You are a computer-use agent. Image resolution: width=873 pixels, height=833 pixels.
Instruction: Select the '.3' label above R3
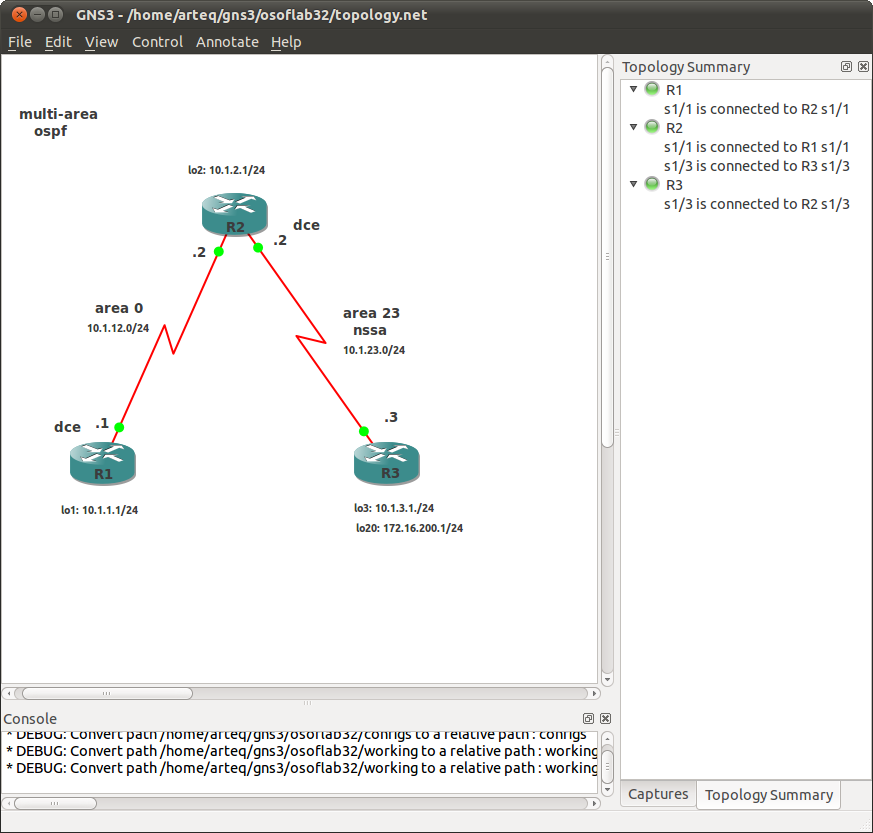pos(391,417)
